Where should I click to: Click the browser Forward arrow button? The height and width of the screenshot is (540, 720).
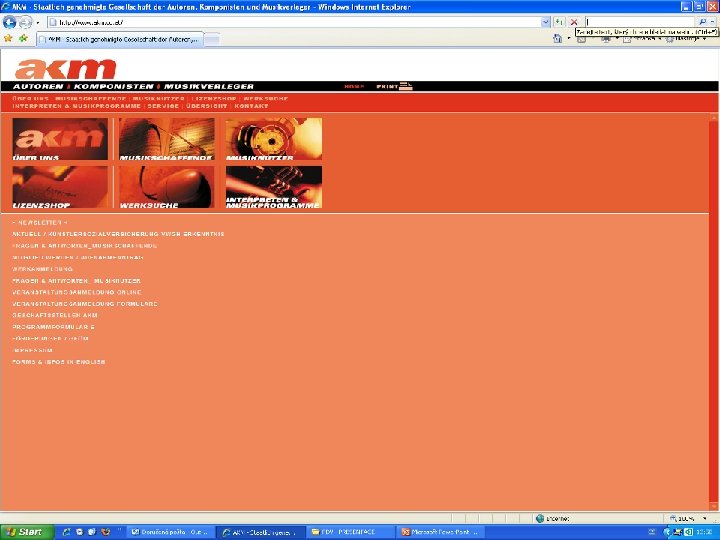[26, 22]
